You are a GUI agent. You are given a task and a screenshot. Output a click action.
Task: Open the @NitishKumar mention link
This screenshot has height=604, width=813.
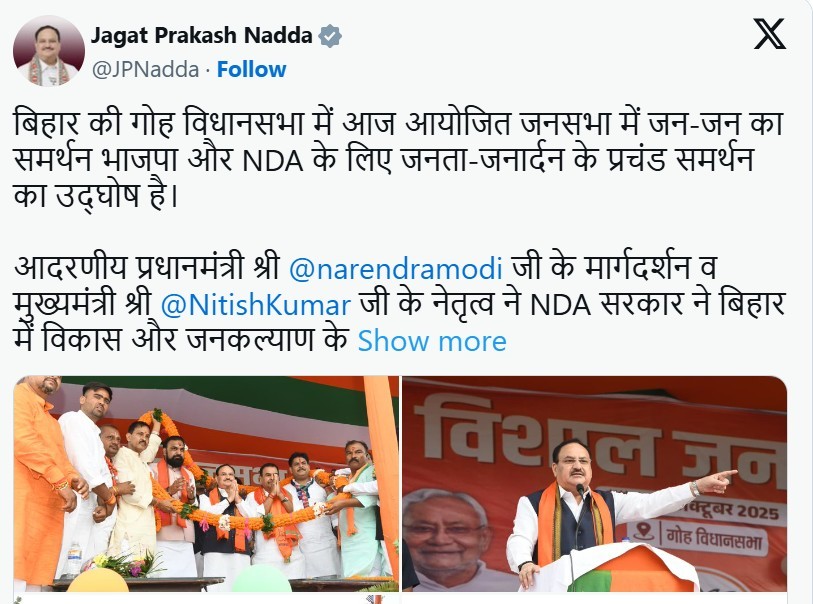click(256, 305)
